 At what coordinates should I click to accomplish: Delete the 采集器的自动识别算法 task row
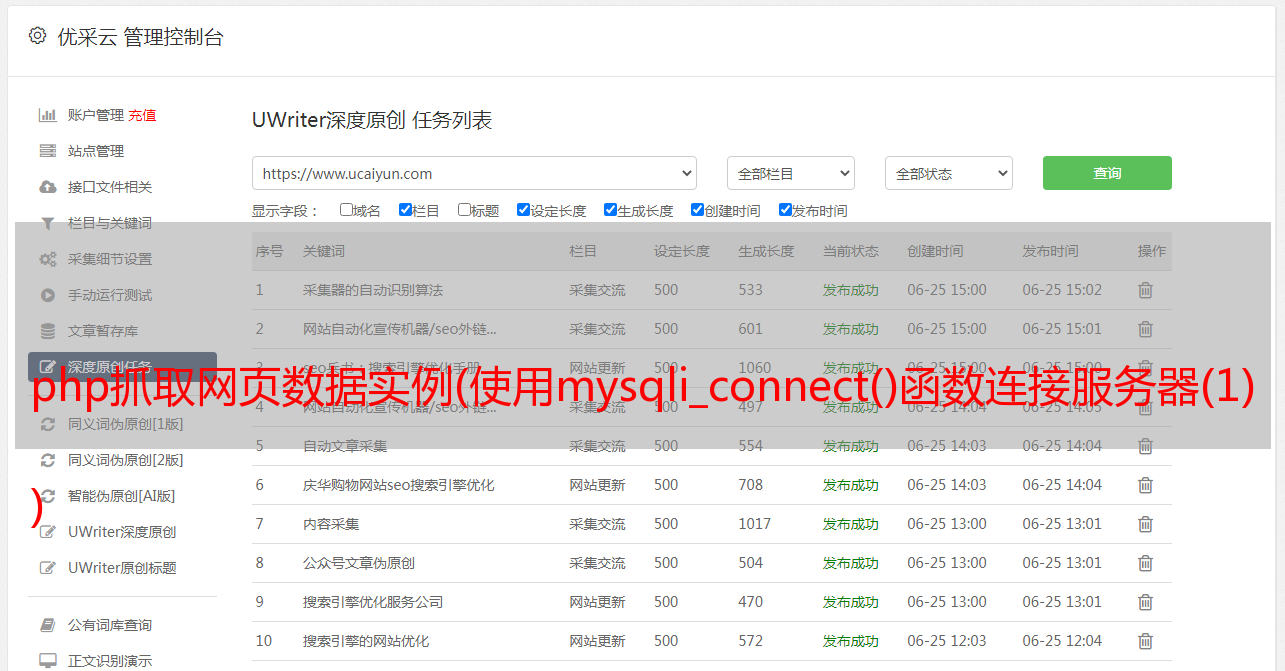click(1145, 290)
